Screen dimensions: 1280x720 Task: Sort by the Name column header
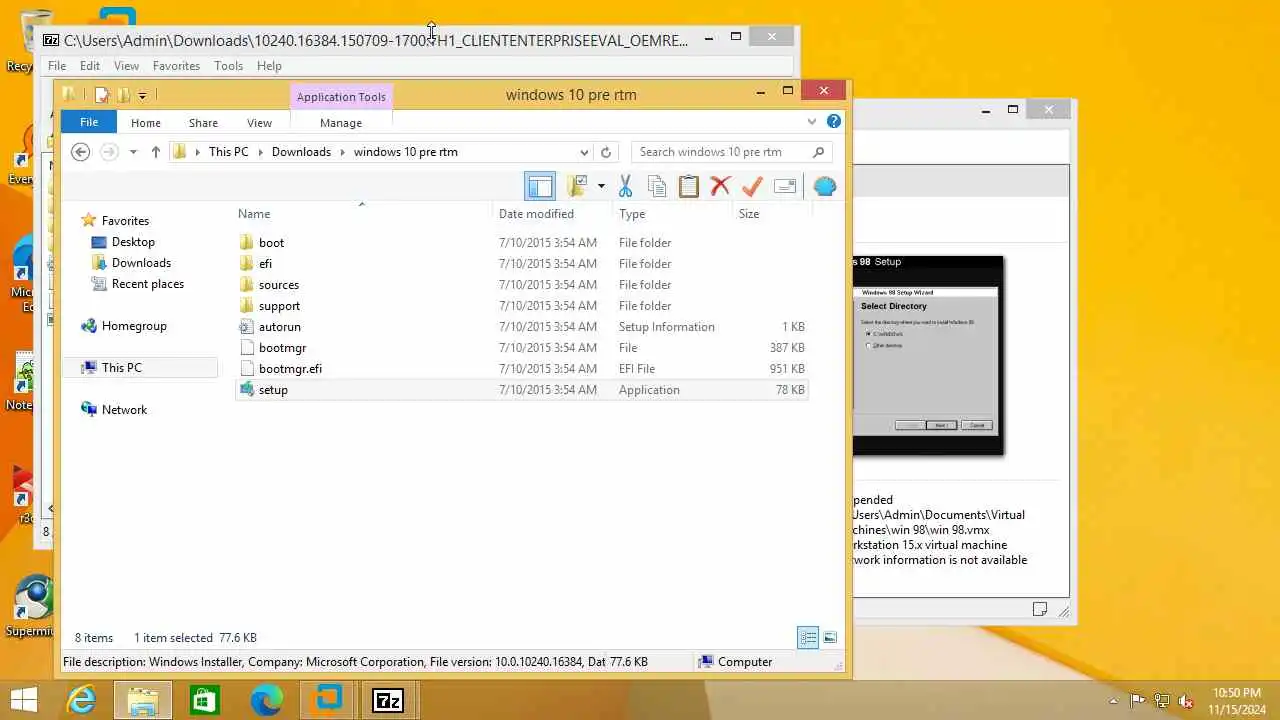254,214
